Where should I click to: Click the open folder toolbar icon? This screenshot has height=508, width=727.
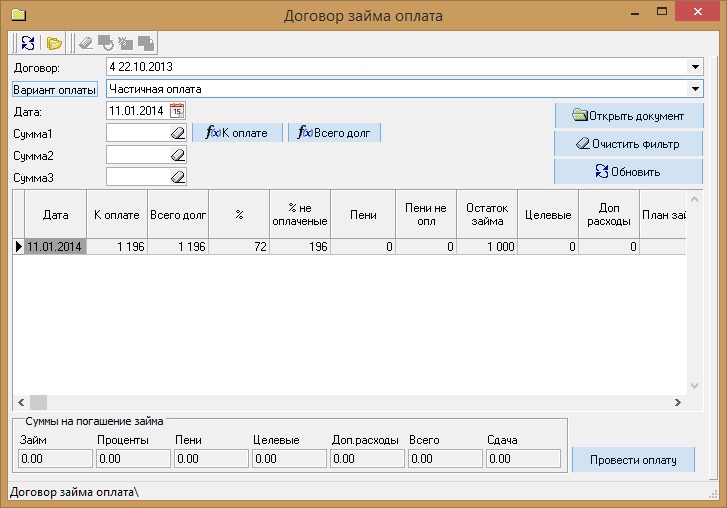(54, 44)
